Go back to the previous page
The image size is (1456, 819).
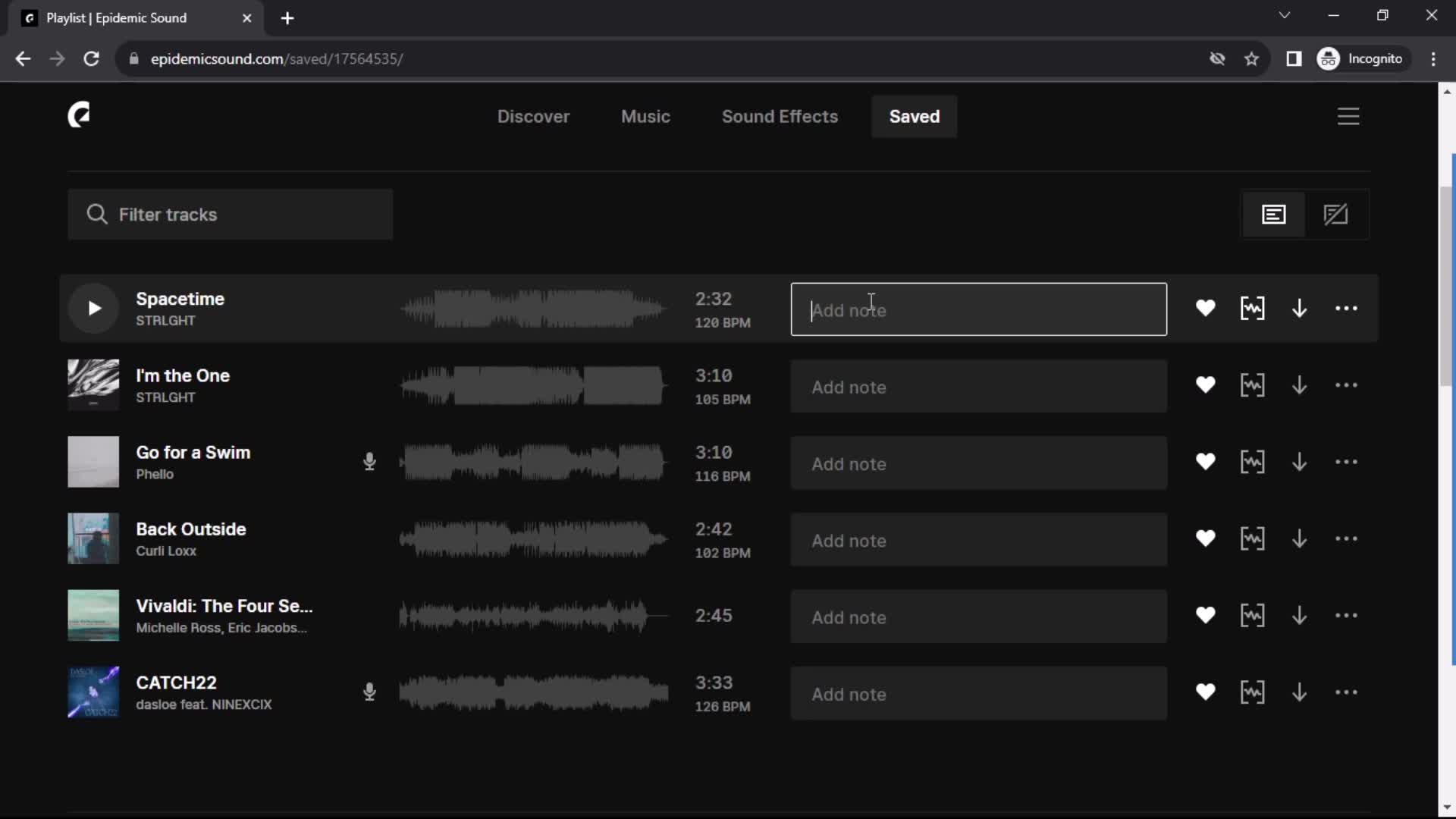click(x=23, y=58)
